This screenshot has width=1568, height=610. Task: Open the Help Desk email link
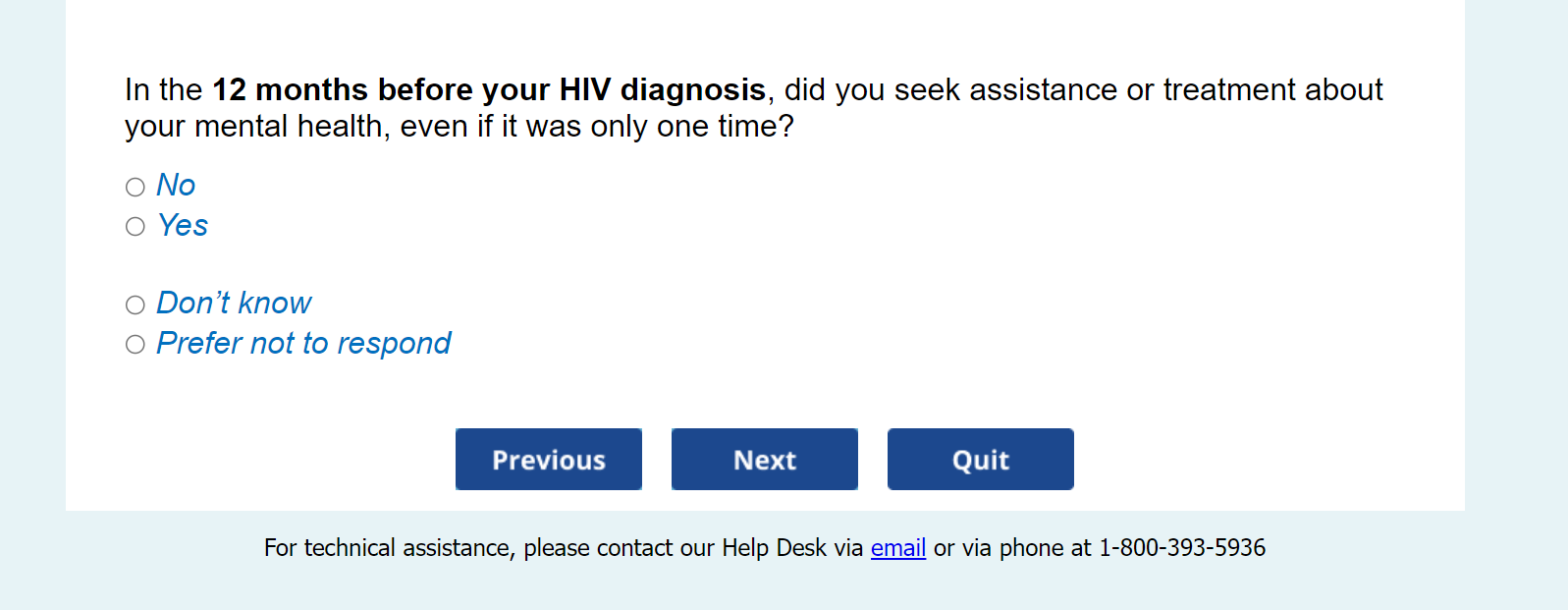897,548
